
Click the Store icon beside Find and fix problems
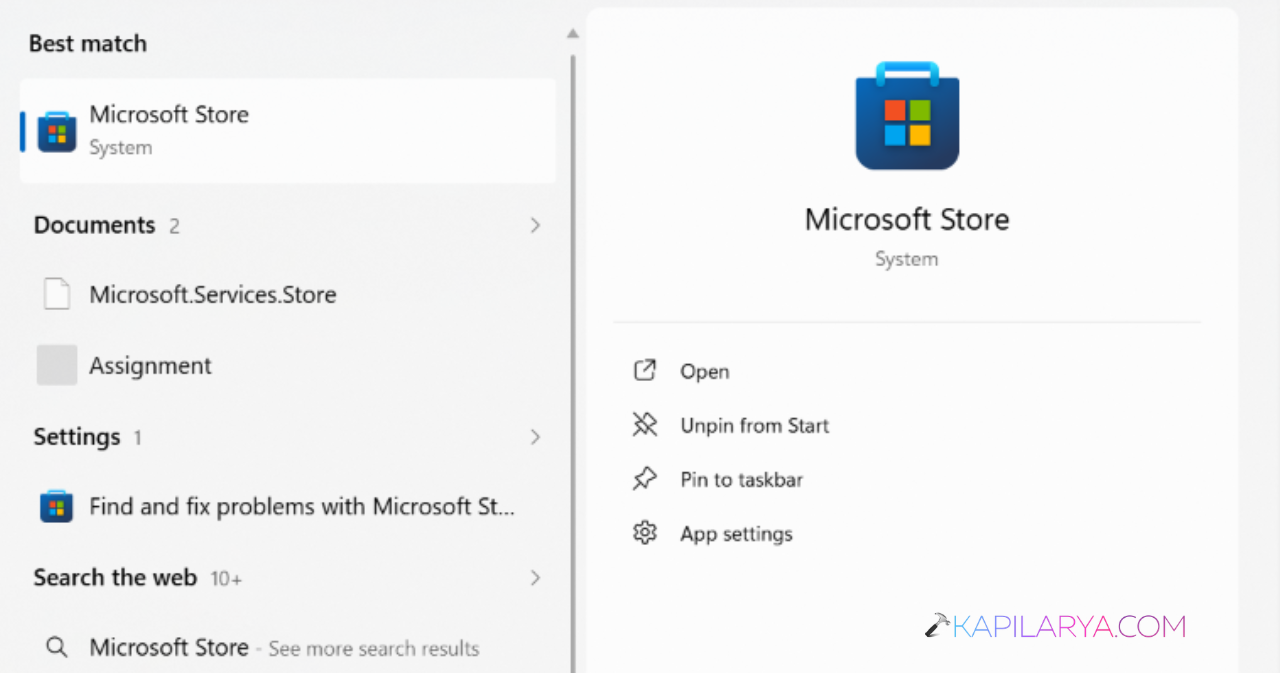57,507
